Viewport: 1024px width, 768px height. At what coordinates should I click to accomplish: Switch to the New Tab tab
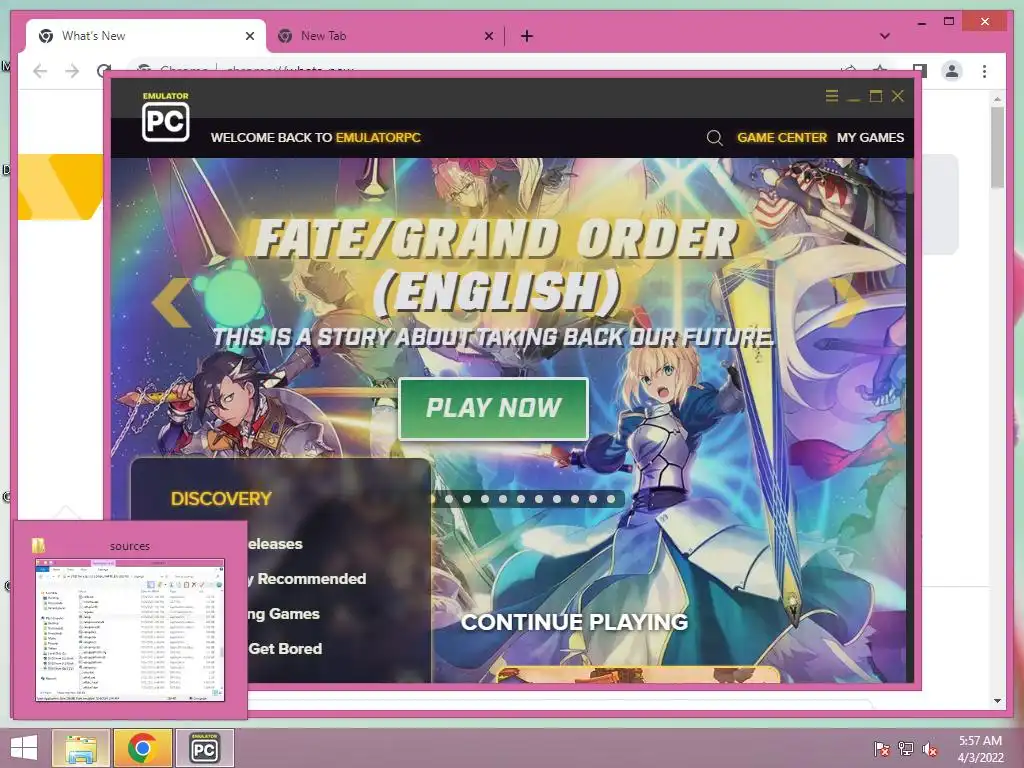pos(385,36)
